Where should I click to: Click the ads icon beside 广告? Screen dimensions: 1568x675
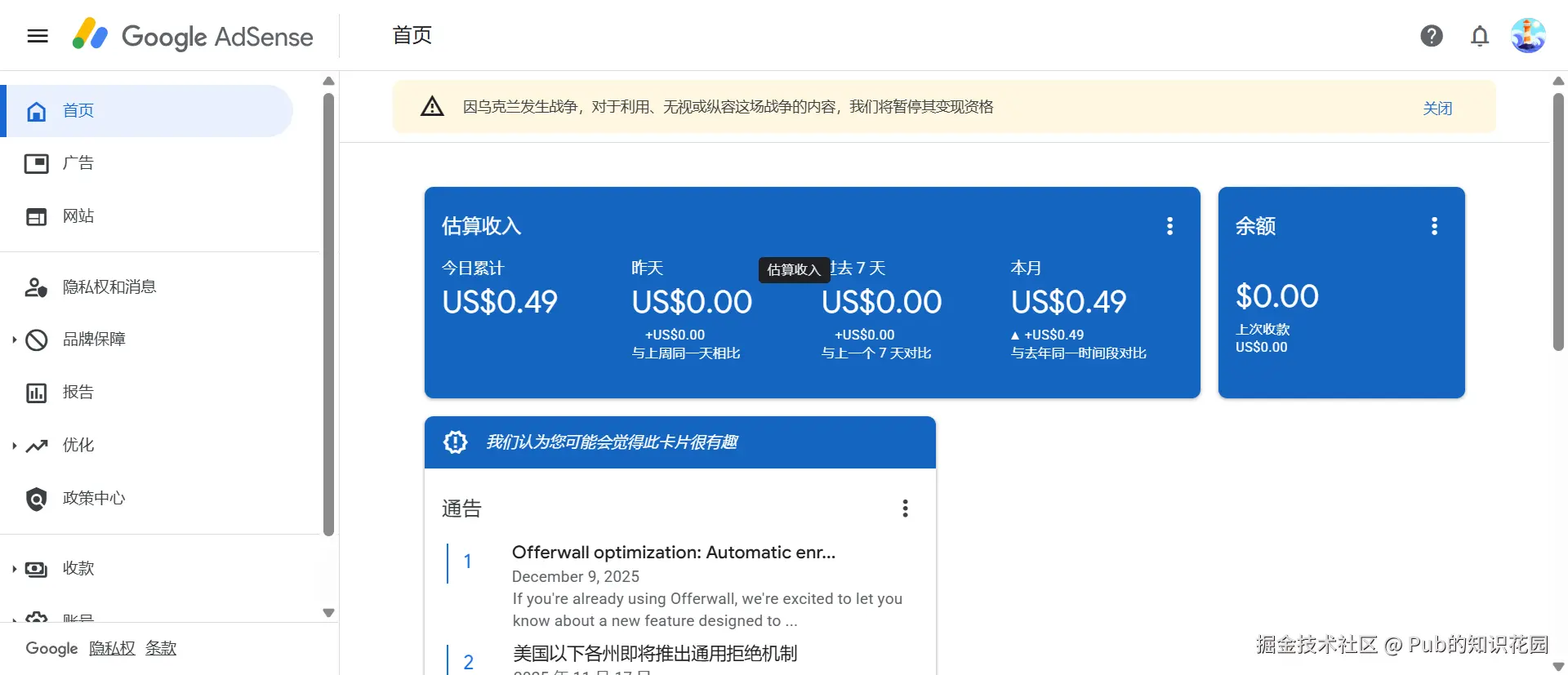tap(37, 164)
